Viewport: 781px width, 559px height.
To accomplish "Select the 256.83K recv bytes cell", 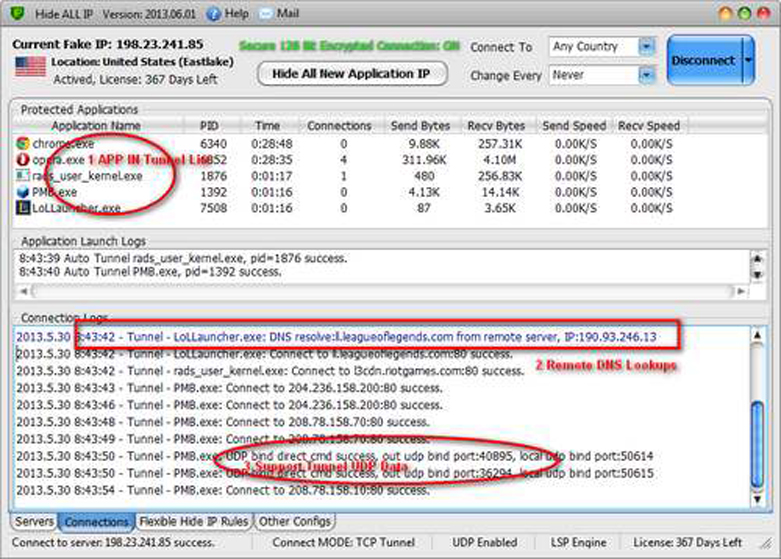I will click(x=499, y=176).
